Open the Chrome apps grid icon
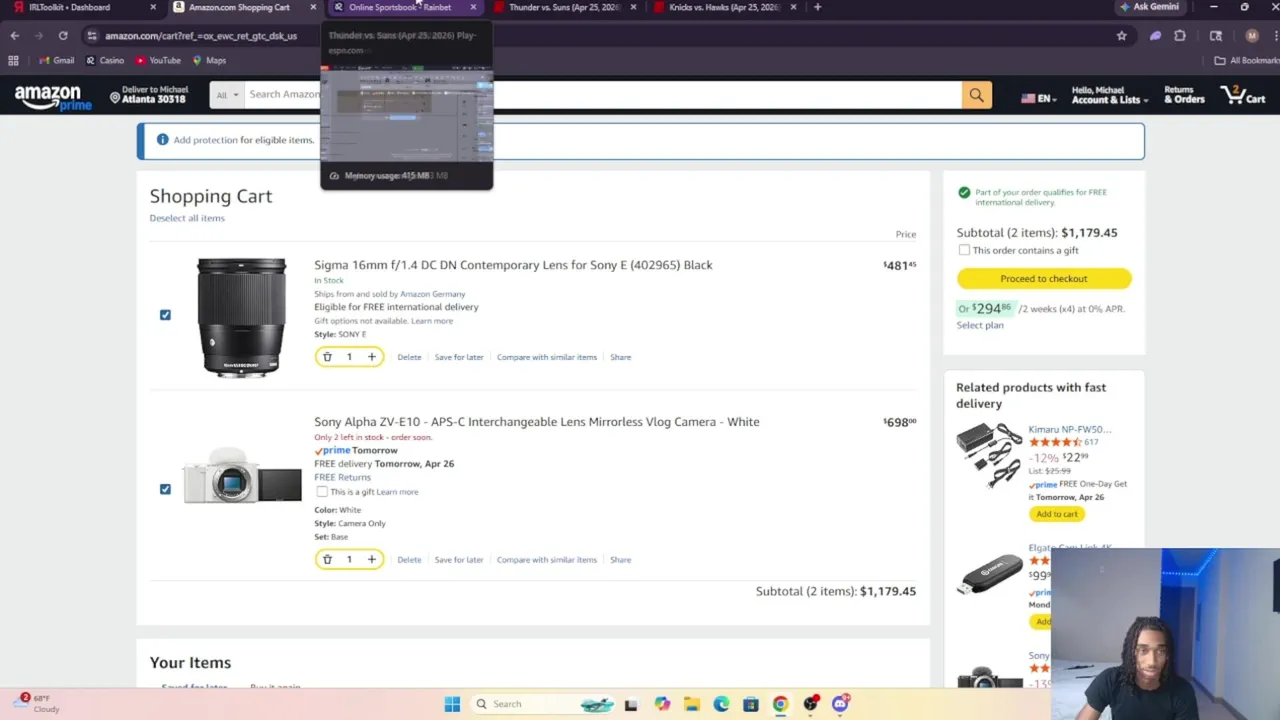 (13, 61)
